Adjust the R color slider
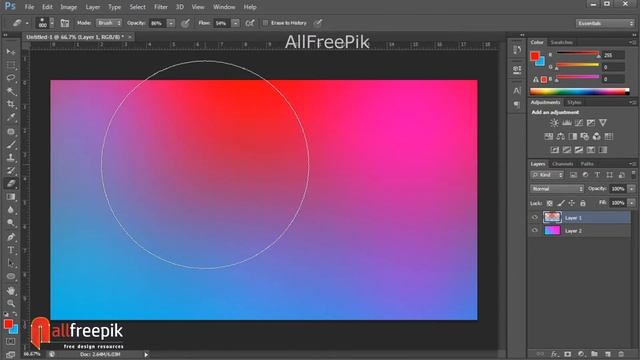 click(578, 54)
